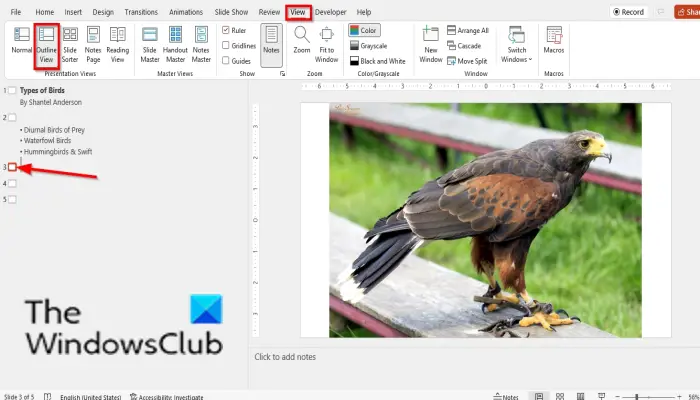Click 'Types of Birds' outline title
Screen dimensions: 700x400
[42, 90]
